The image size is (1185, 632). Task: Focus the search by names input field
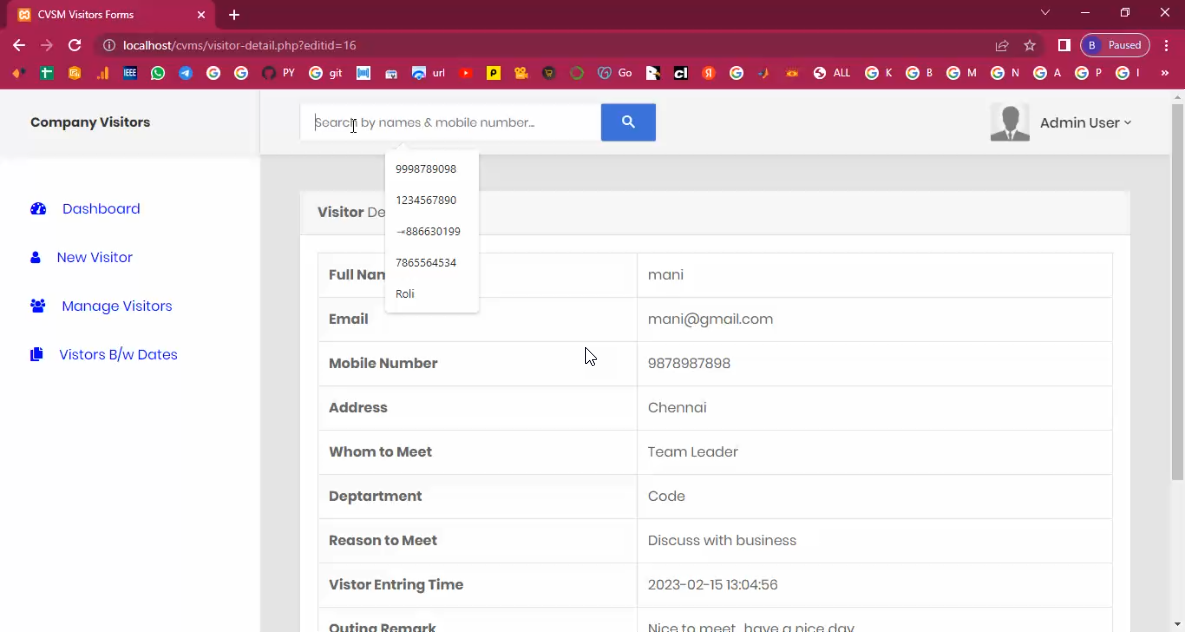450,122
